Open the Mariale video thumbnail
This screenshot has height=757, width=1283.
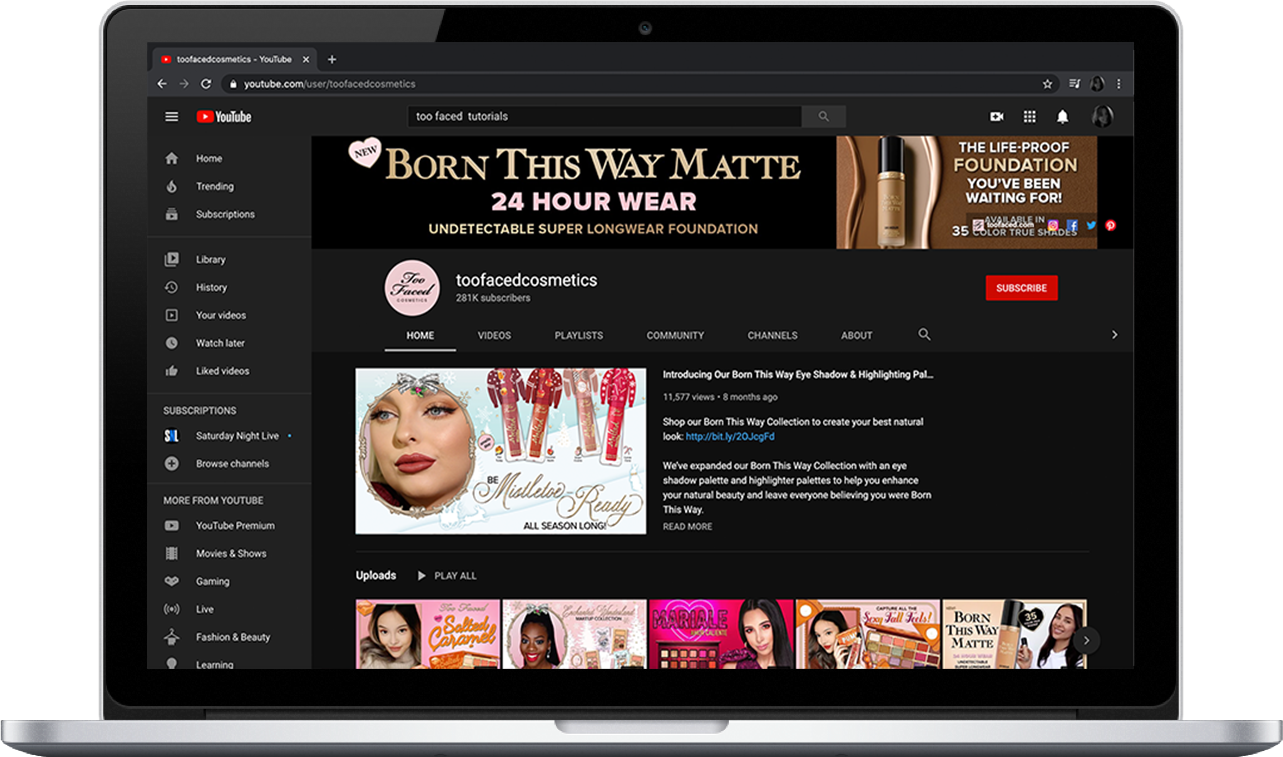(x=721, y=634)
